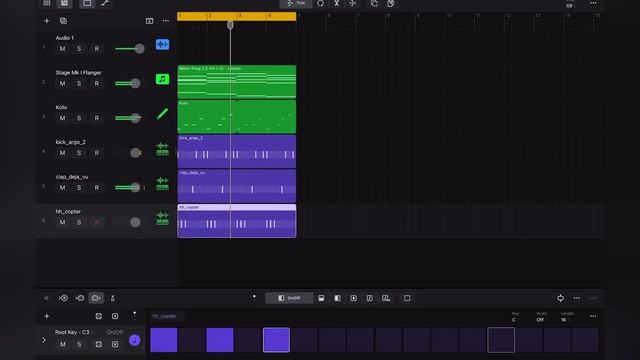Solo the Stage Mk I Flanger track
Image resolution: width=640 pixels, height=360 pixels.
79,83
